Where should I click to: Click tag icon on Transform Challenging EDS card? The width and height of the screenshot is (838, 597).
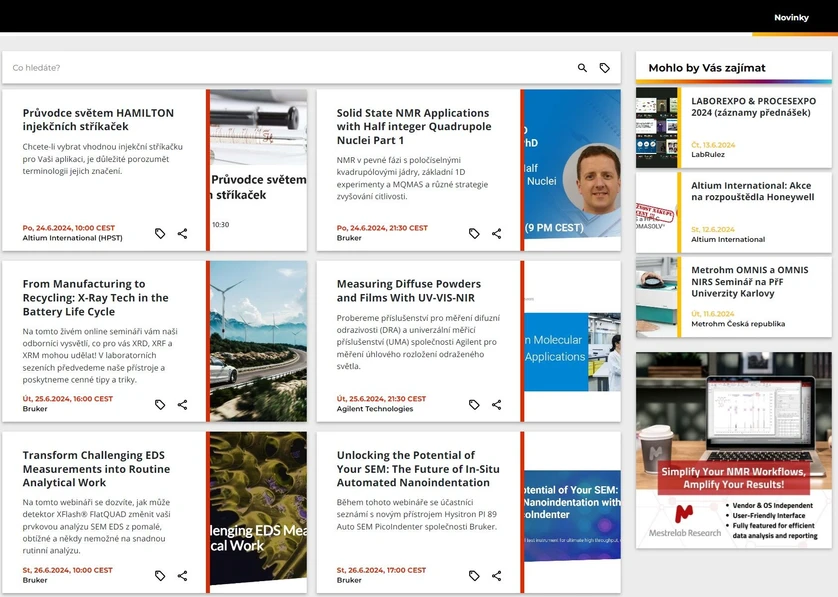pos(160,576)
